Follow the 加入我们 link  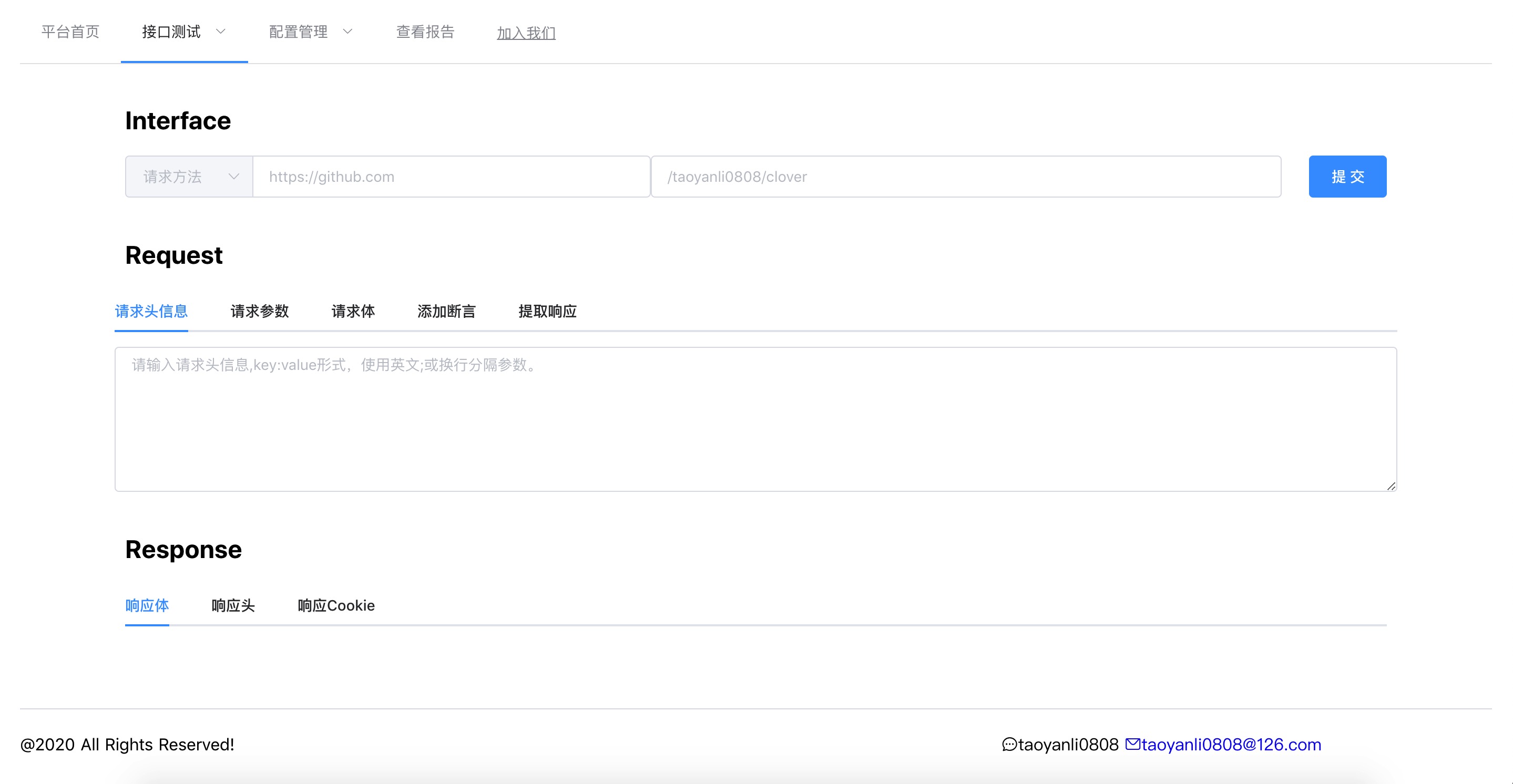526,33
